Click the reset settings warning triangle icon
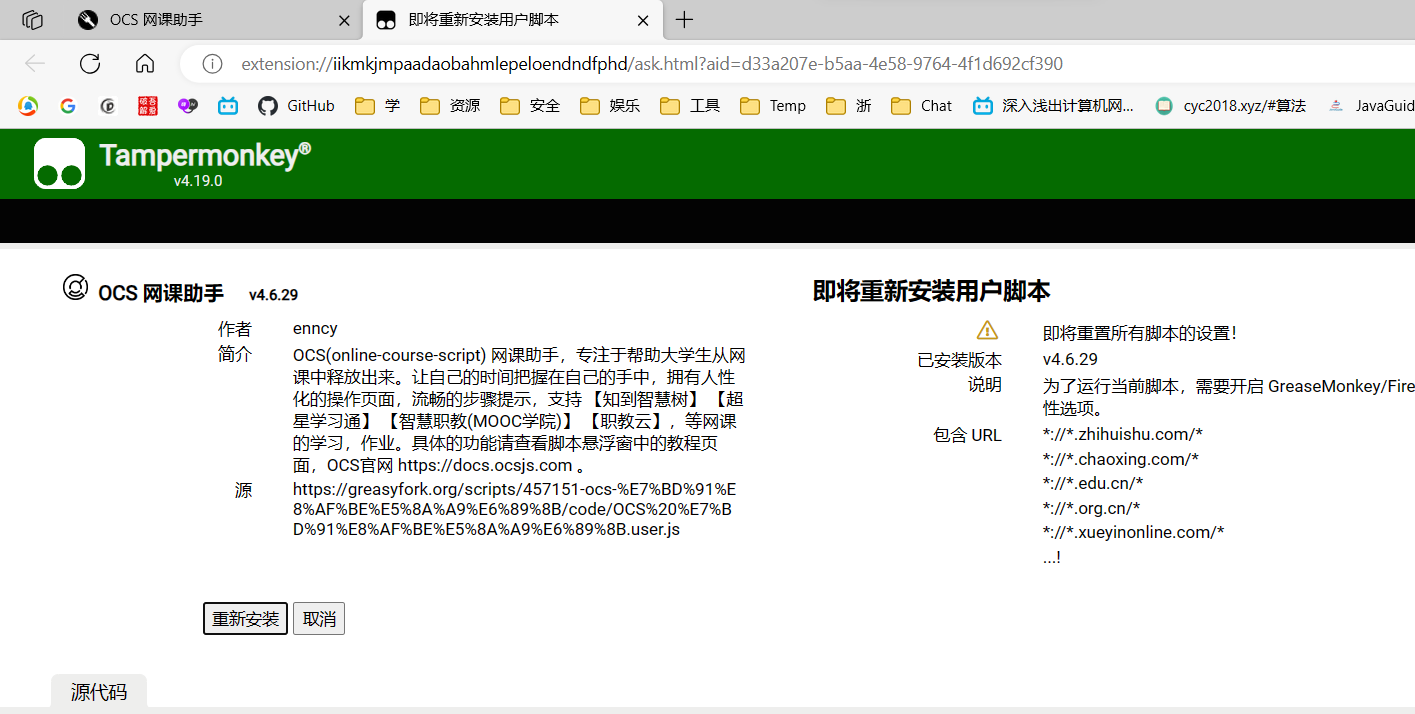The image size is (1415, 714). [x=987, y=330]
